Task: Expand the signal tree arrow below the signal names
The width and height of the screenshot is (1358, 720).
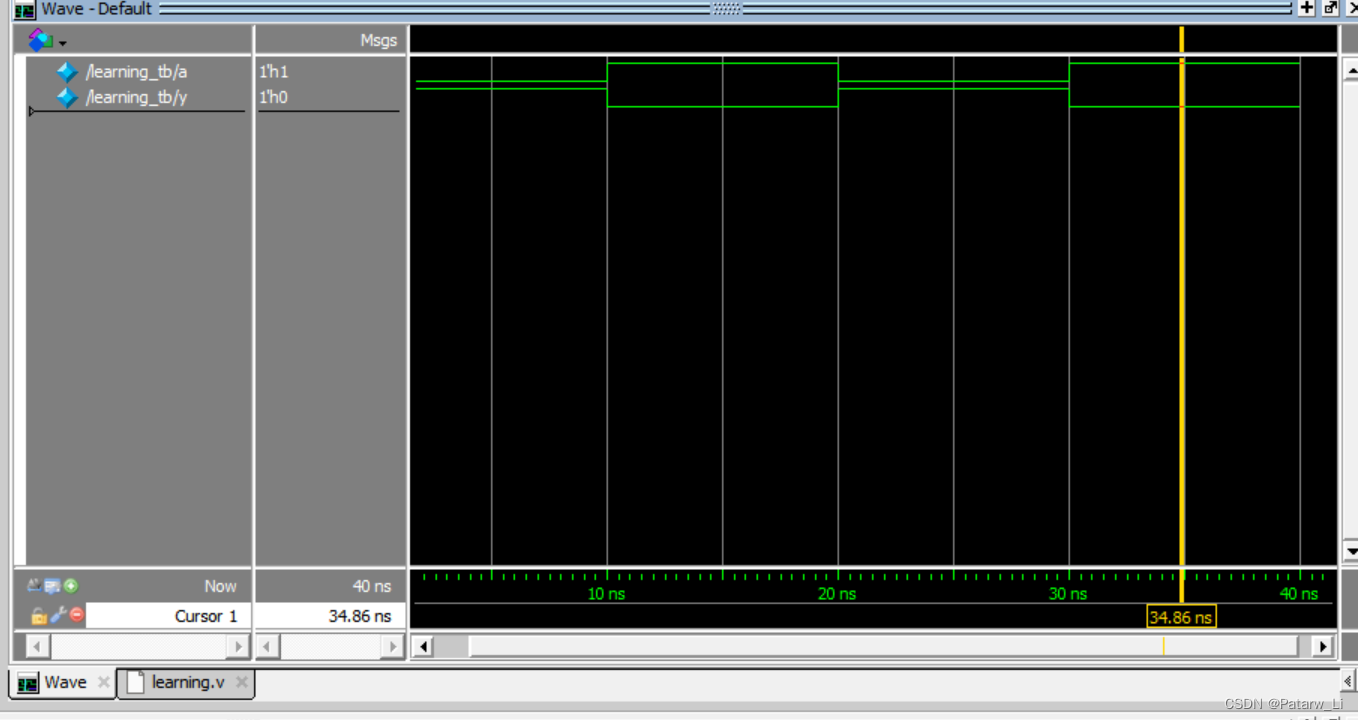Action: 31,111
